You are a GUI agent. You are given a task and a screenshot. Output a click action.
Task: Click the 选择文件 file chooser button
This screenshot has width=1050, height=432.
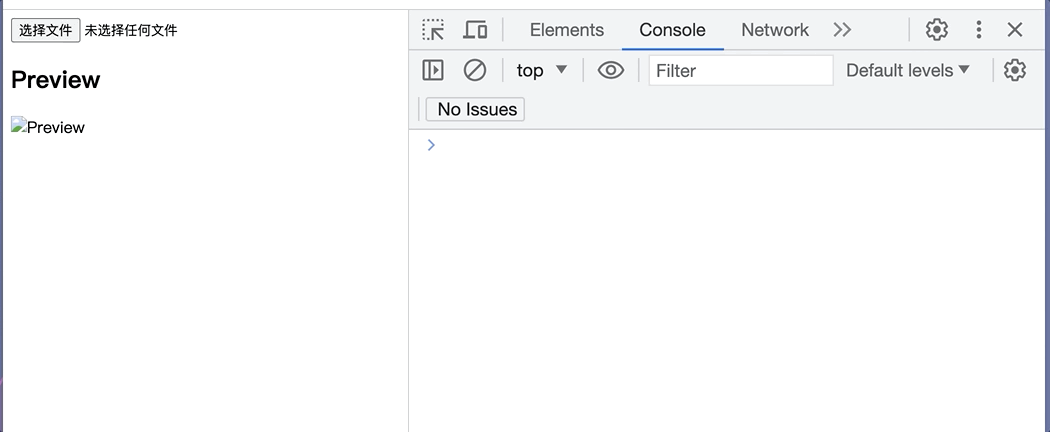(46, 30)
